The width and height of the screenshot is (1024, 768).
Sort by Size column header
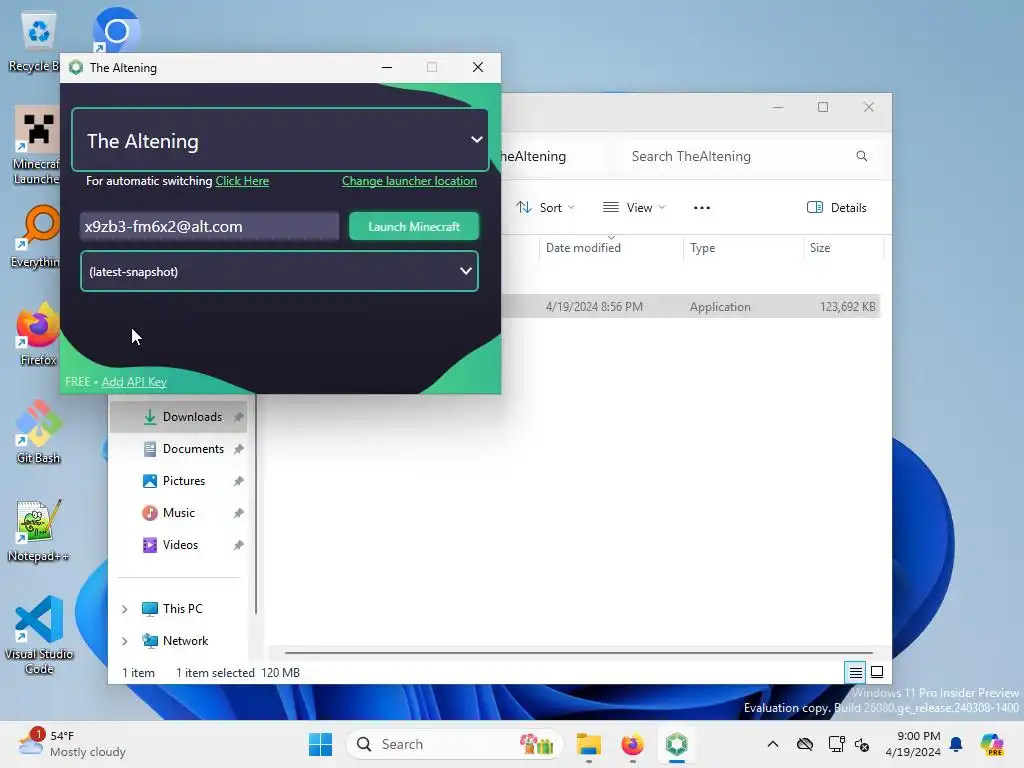pyautogui.click(x=843, y=248)
